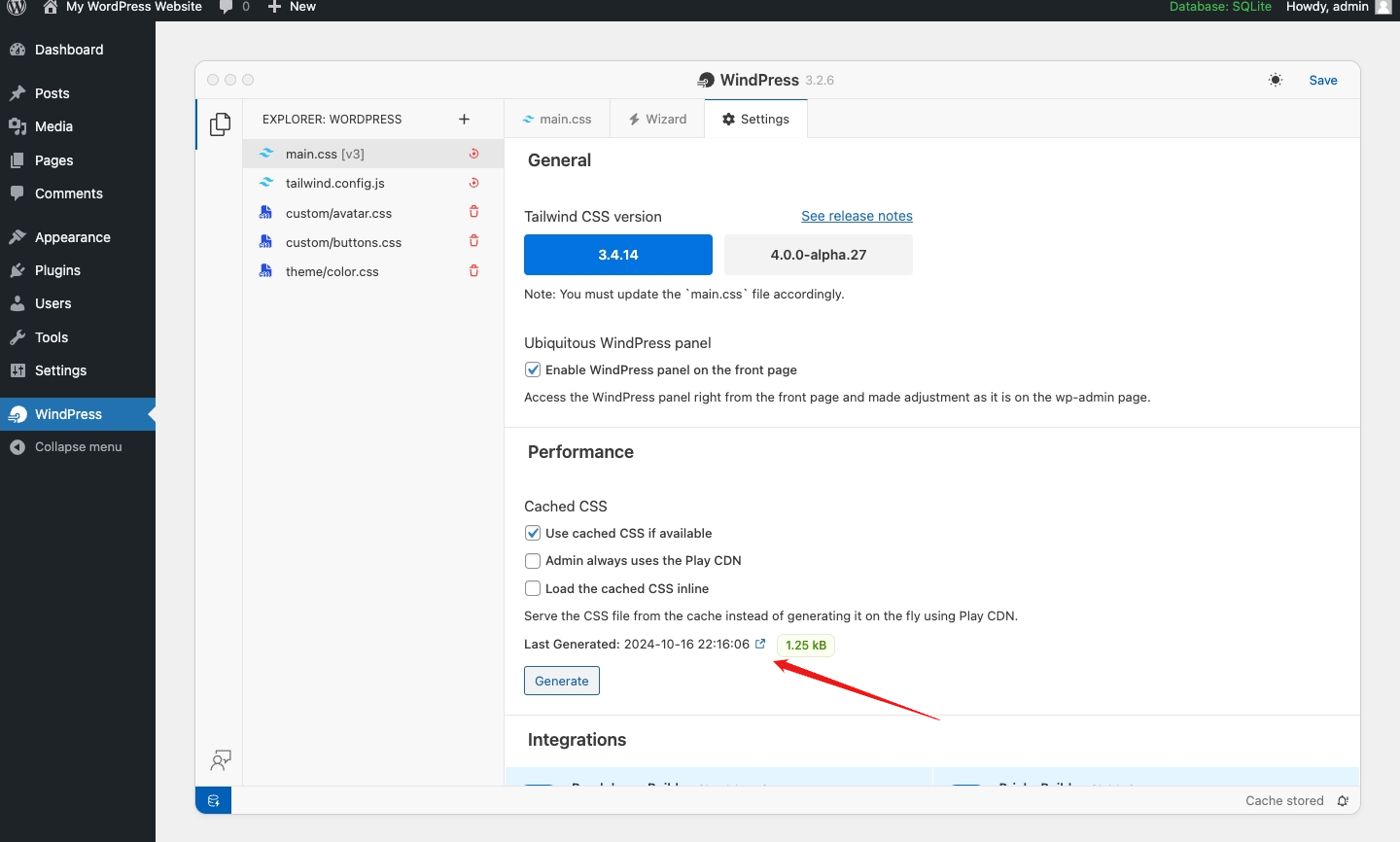Open the See release notes link

tap(857, 216)
